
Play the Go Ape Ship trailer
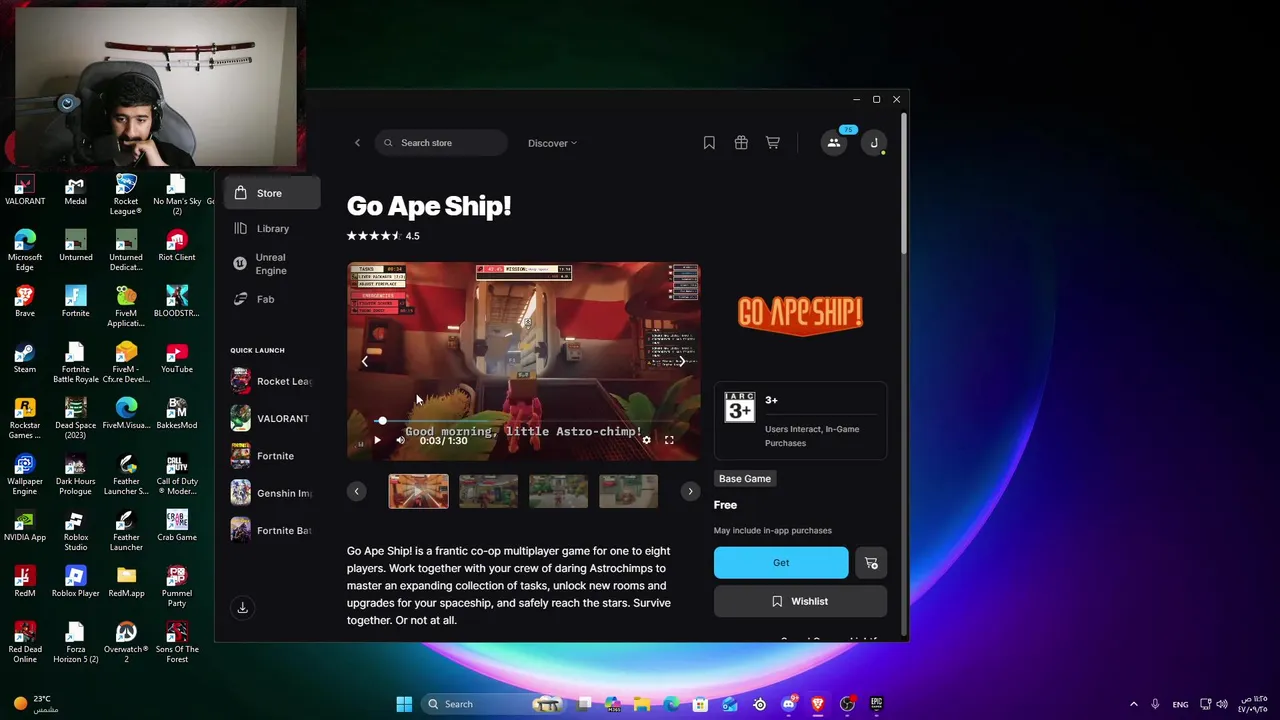[x=377, y=440]
